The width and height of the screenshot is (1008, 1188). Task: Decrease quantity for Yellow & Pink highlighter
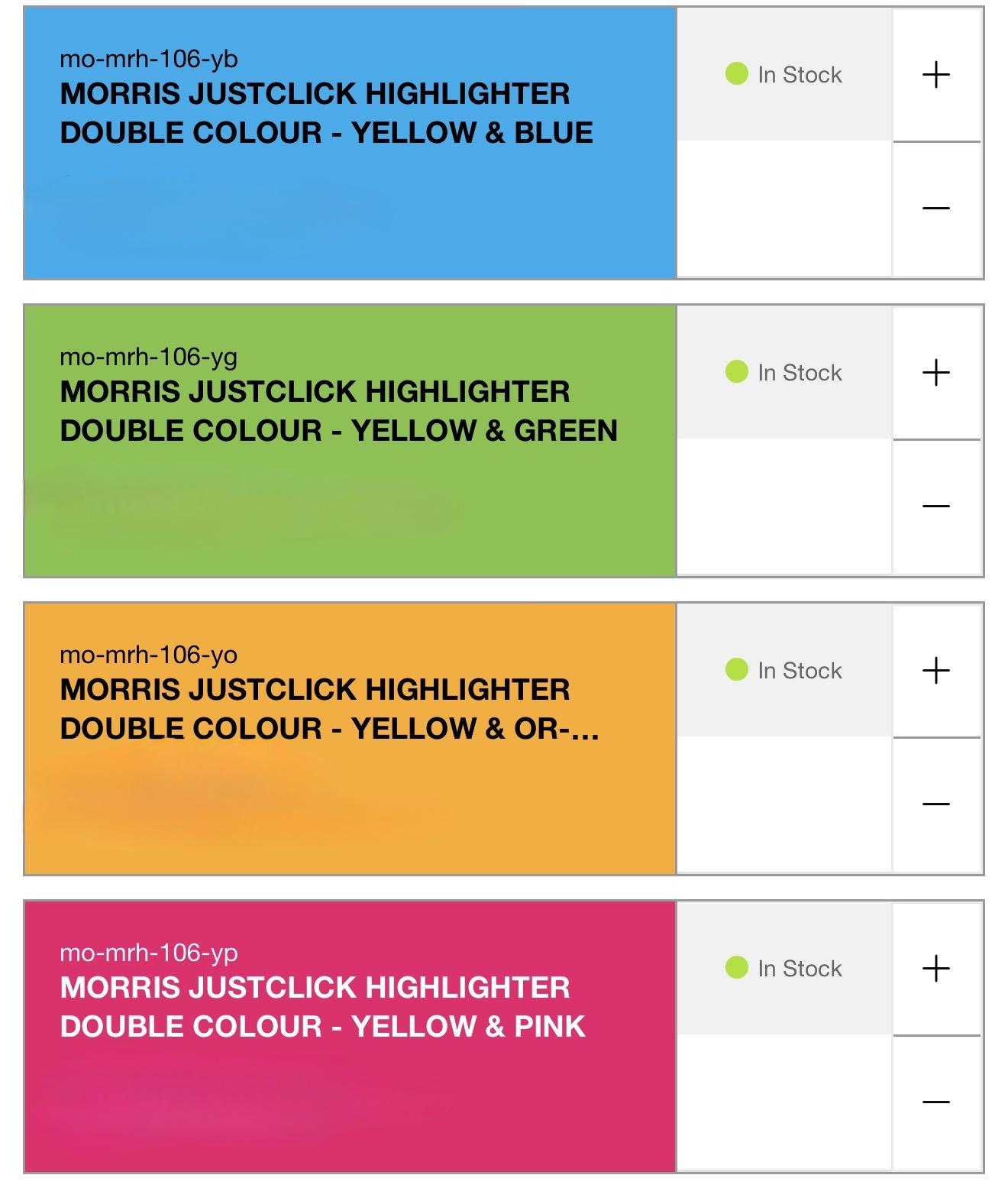936,1102
